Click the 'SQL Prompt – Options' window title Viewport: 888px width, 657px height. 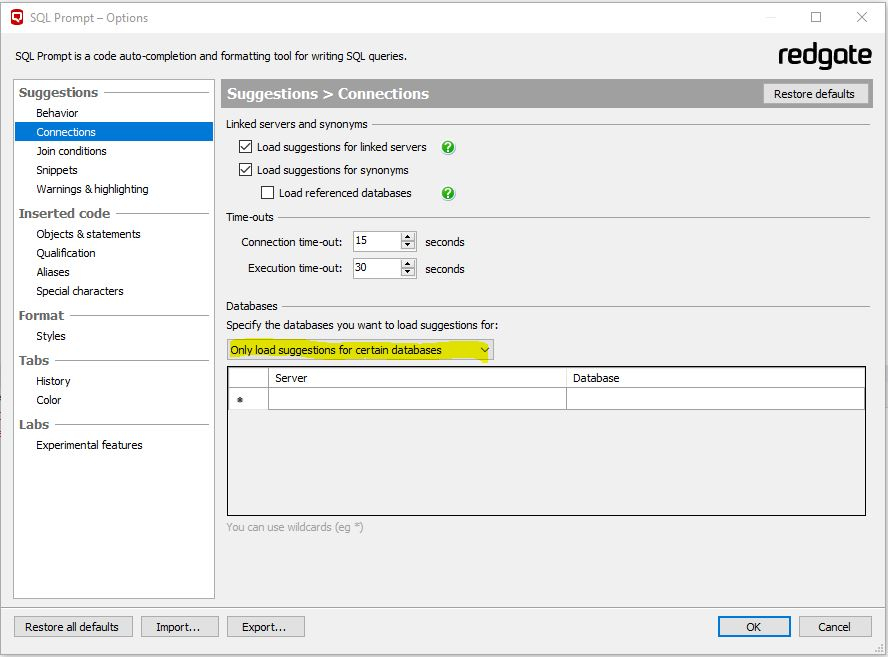(x=89, y=18)
